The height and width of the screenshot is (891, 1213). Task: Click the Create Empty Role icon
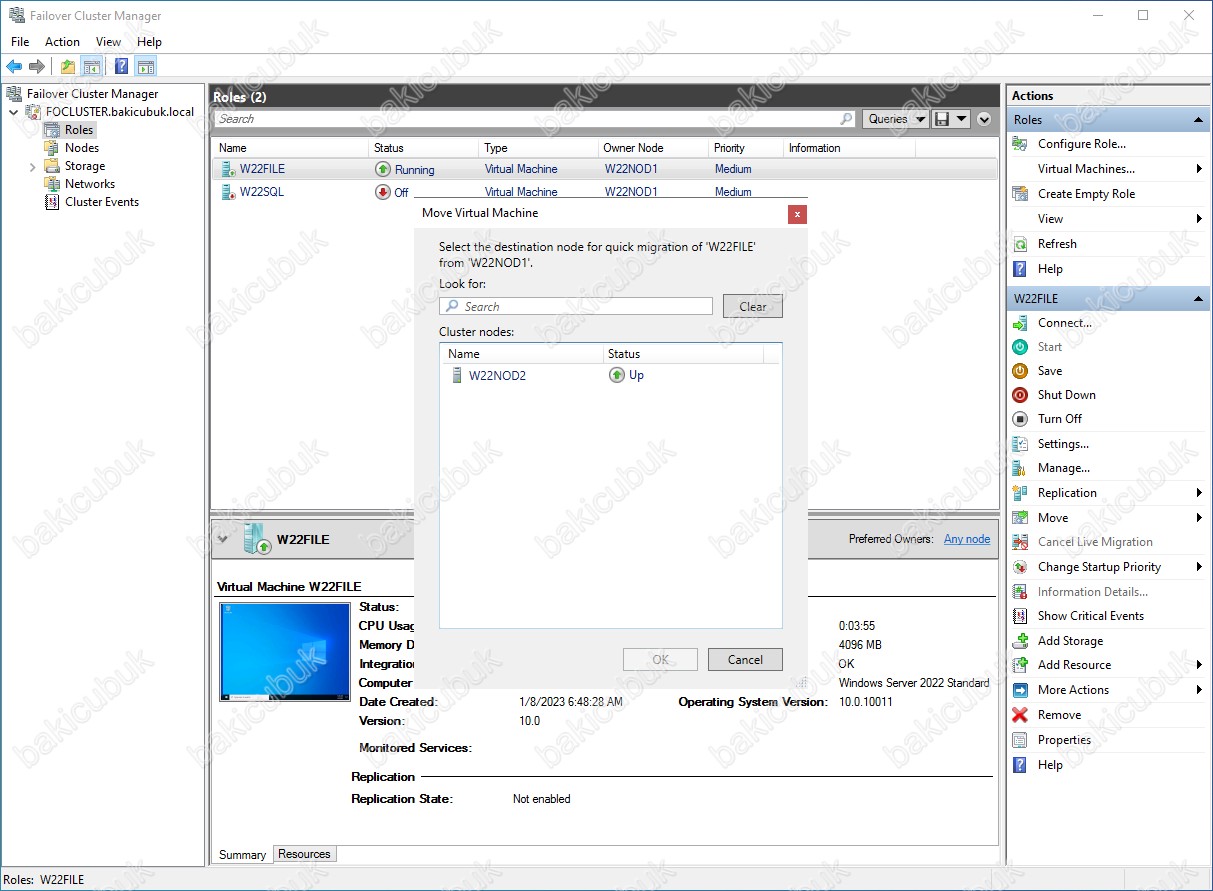pos(1020,194)
